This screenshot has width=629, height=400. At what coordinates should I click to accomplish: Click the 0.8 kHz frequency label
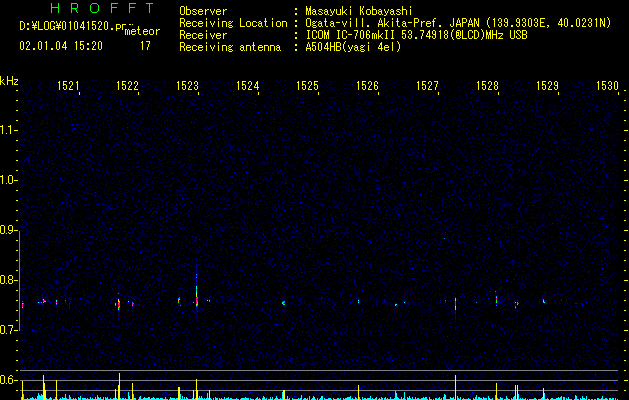pyautogui.click(x=8, y=280)
